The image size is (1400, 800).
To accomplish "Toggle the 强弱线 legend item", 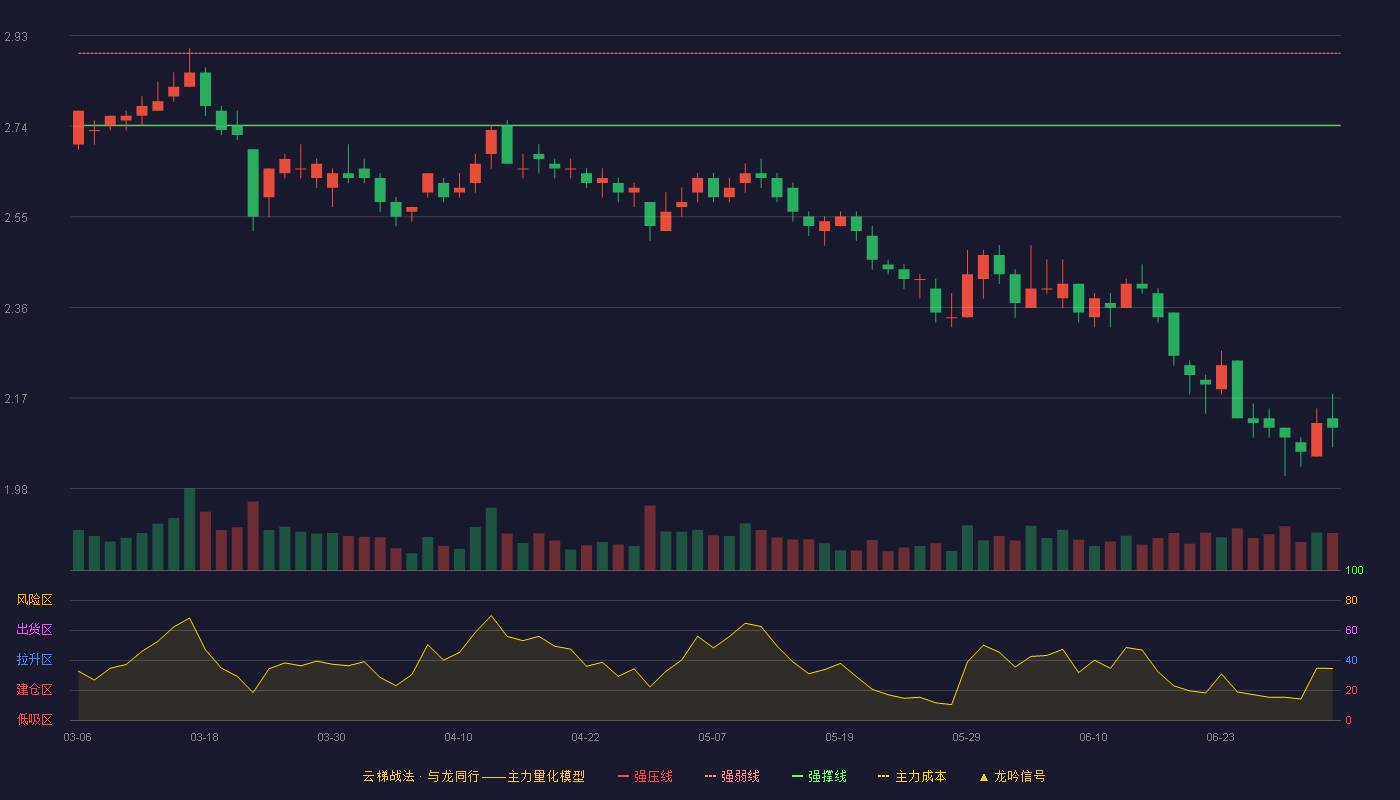I will 732,776.
